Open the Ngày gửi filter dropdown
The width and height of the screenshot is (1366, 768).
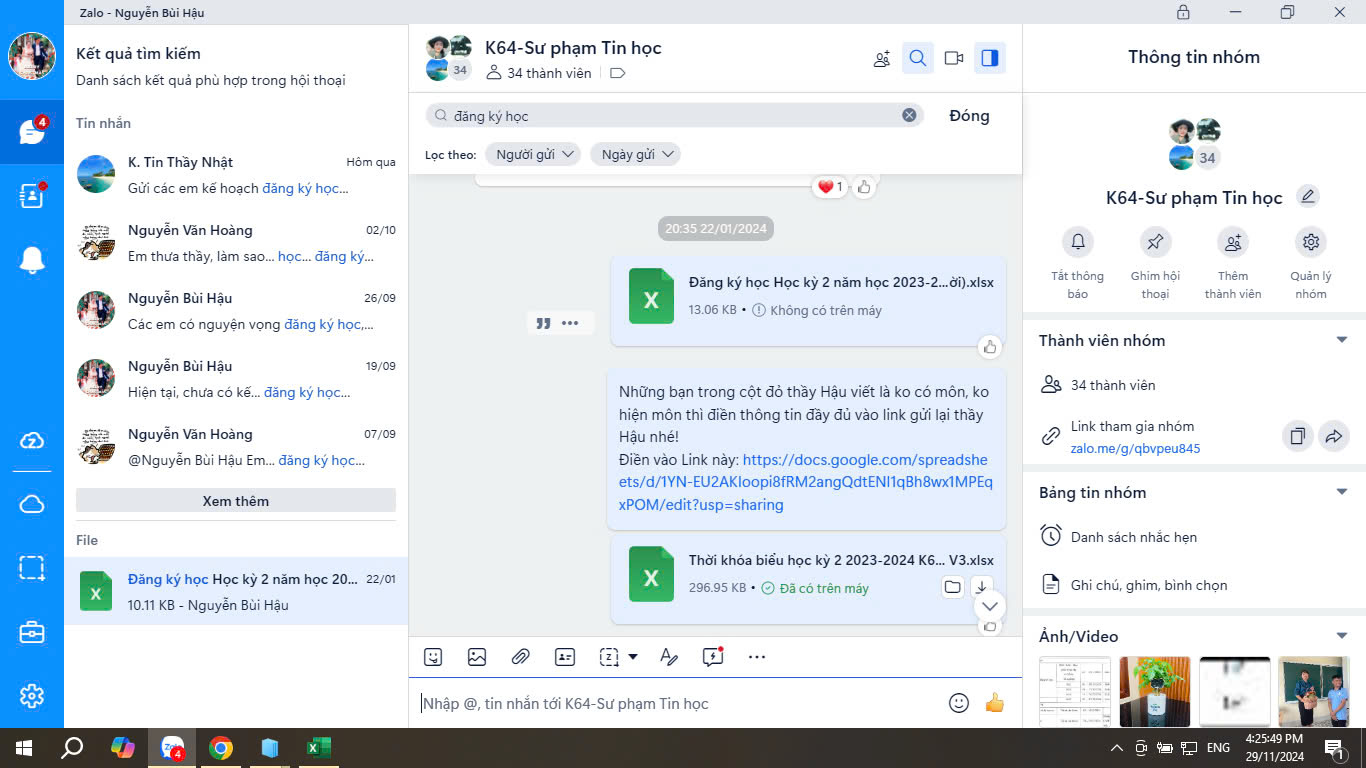635,154
